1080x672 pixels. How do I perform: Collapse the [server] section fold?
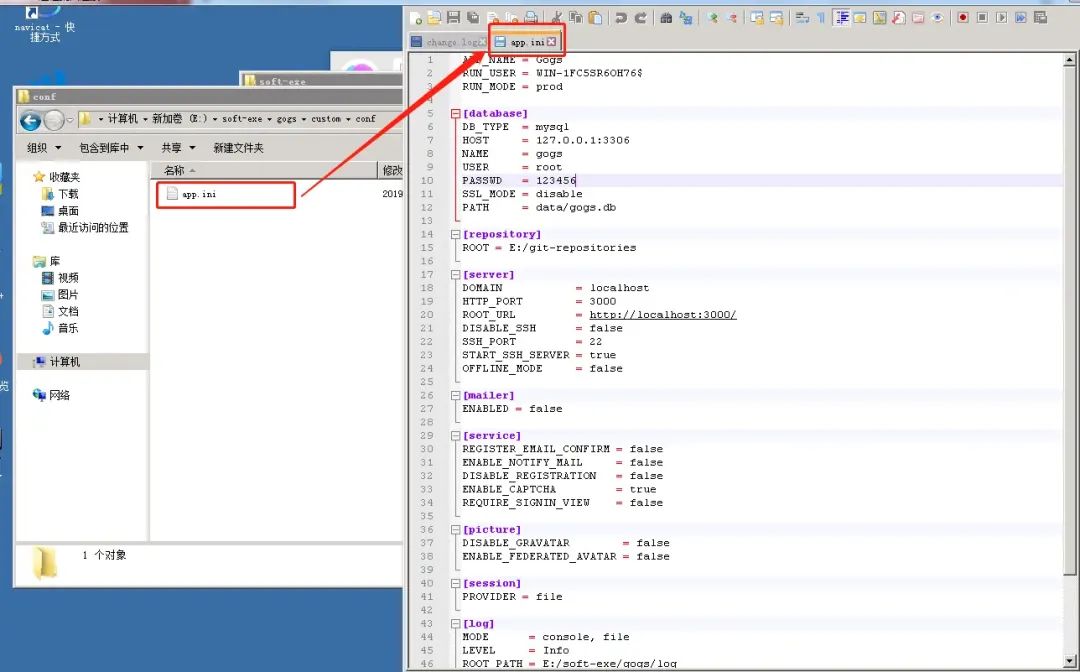tap(455, 275)
